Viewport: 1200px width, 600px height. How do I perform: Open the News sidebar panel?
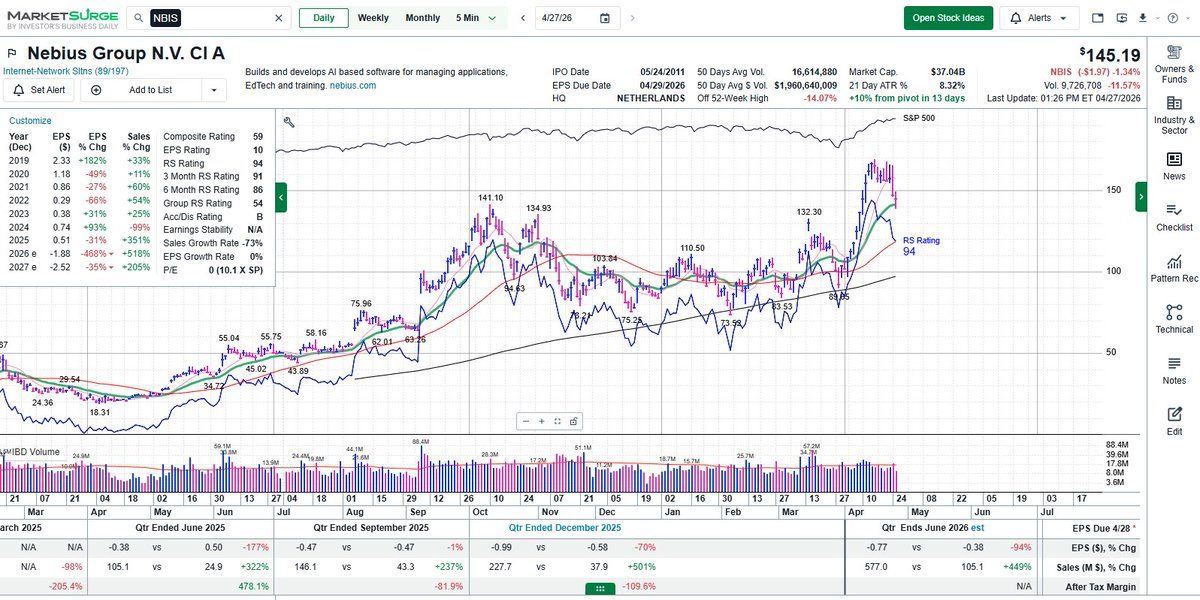(x=1174, y=166)
